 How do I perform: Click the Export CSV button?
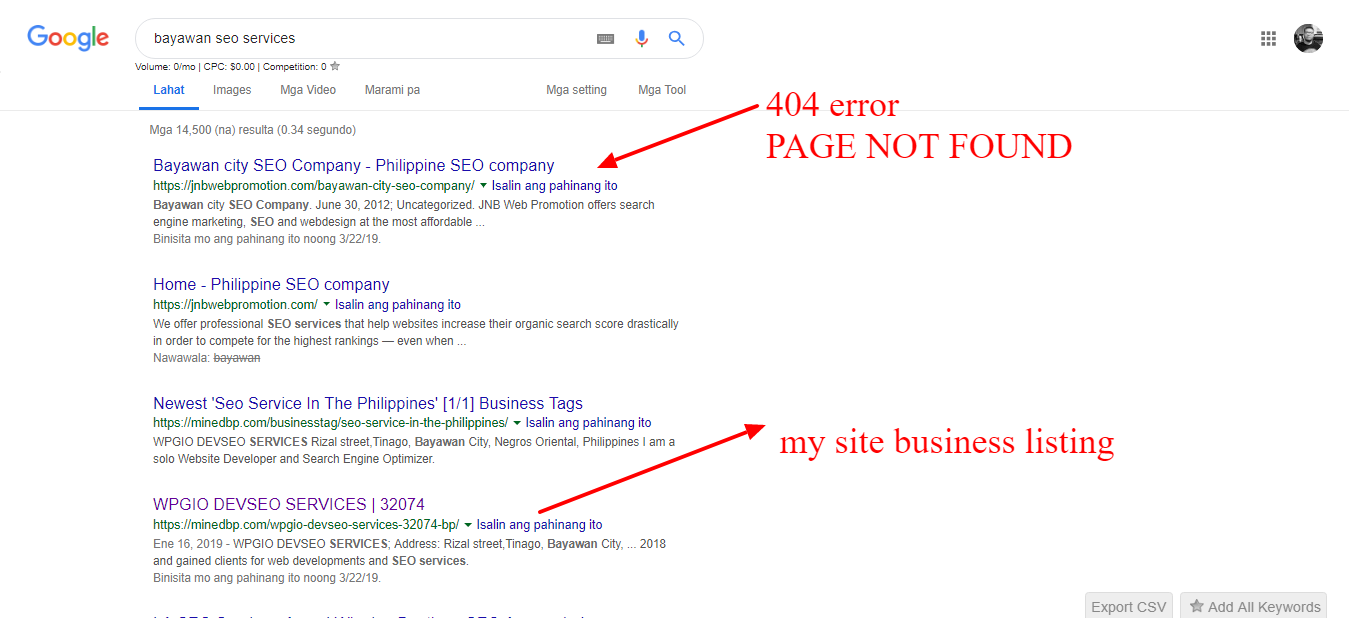[1129, 607]
